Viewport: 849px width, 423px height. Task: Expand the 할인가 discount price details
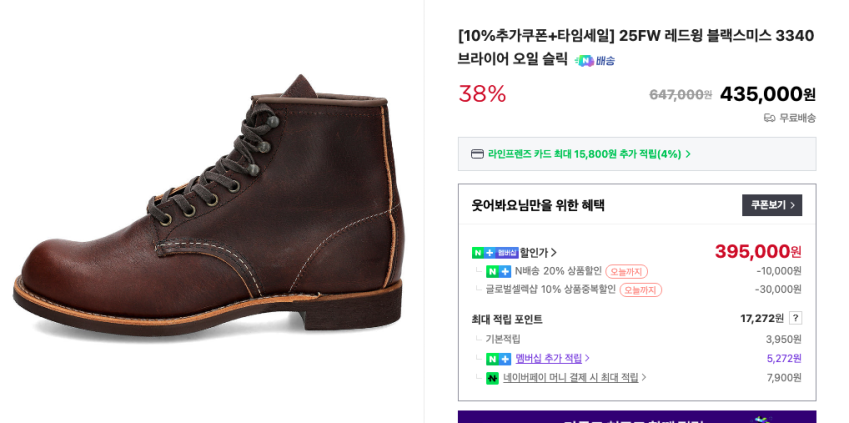point(538,253)
